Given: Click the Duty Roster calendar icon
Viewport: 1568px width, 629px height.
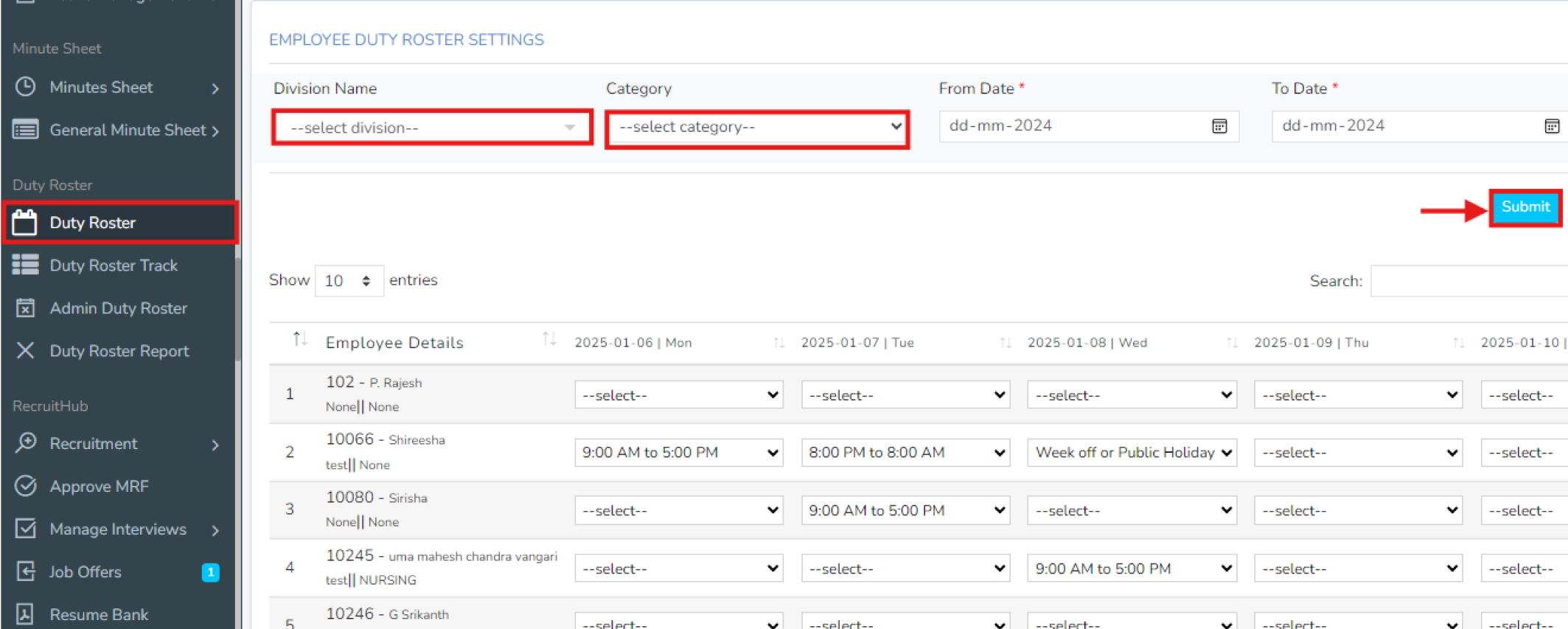Looking at the screenshot, I should 25,222.
